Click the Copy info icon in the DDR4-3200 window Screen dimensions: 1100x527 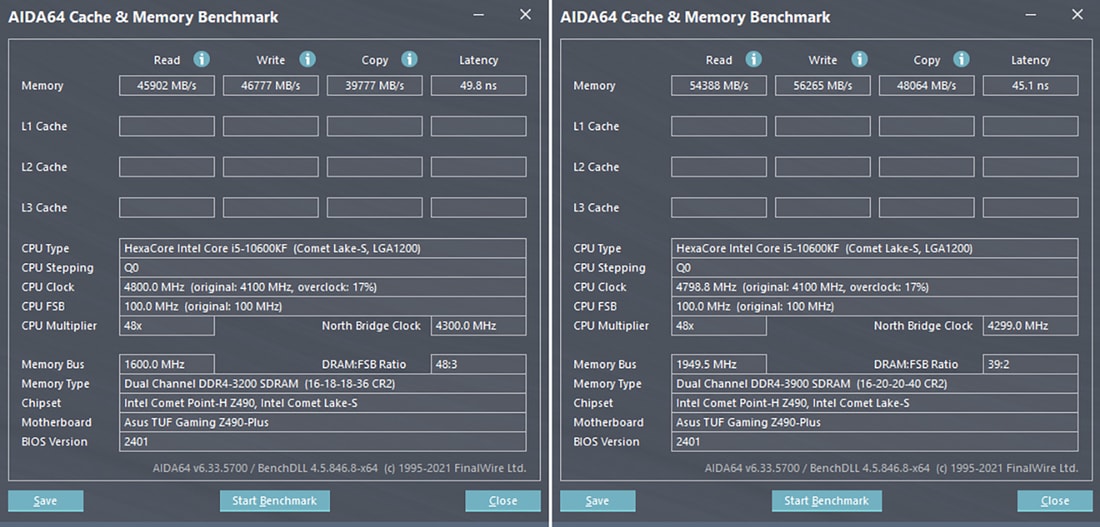pyautogui.click(x=409, y=60)
